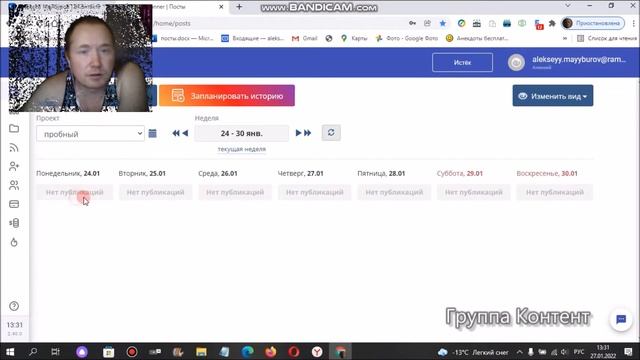Image resolution: width=640 pixels, height=360 pixels.
Task: Open the payment card icon in sidebar
Action: pos(14,204)
